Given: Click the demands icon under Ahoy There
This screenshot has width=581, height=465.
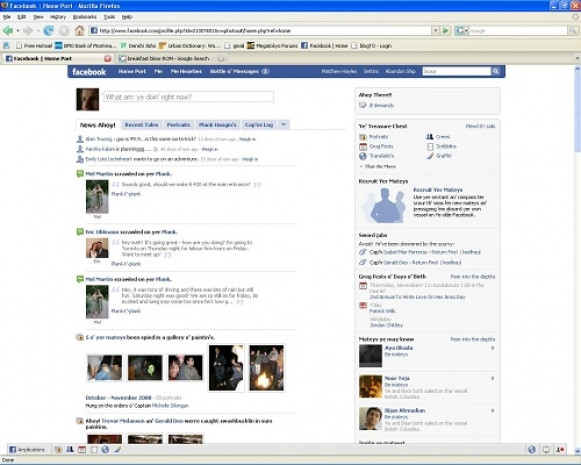Looking at the screenshot, I should (362, 105).
